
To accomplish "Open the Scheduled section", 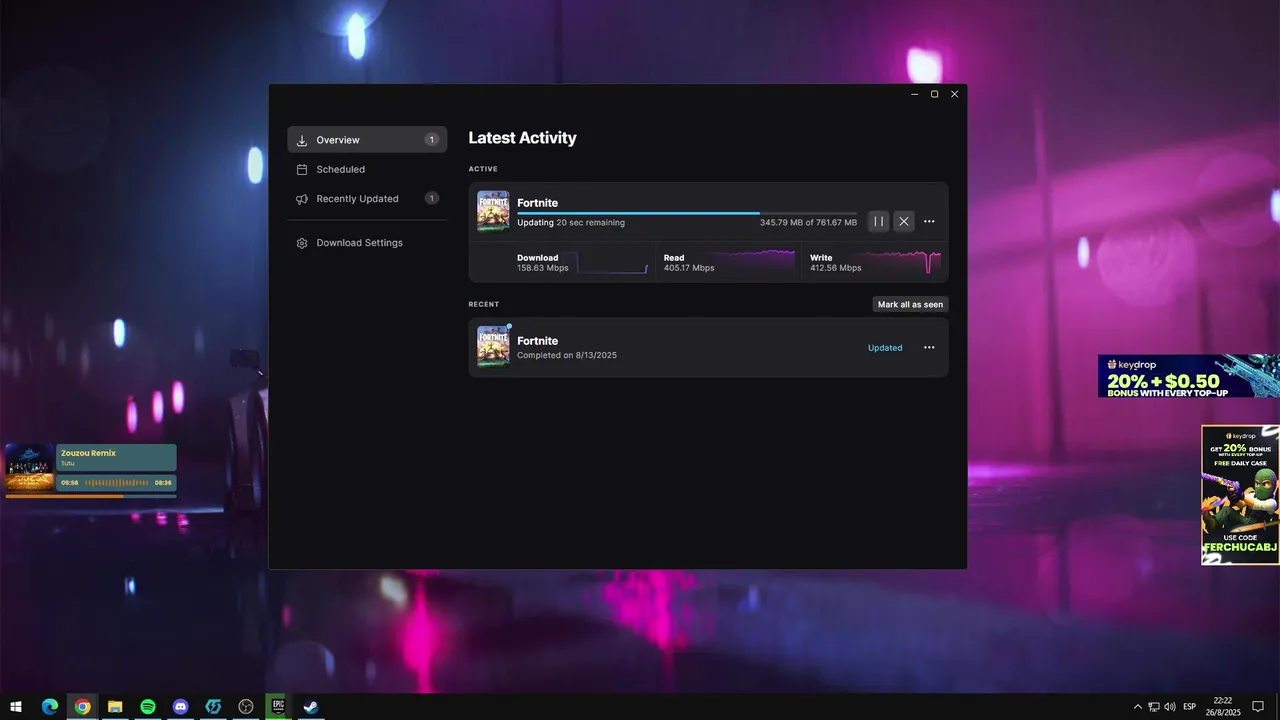I will click(x=367, y=169).
